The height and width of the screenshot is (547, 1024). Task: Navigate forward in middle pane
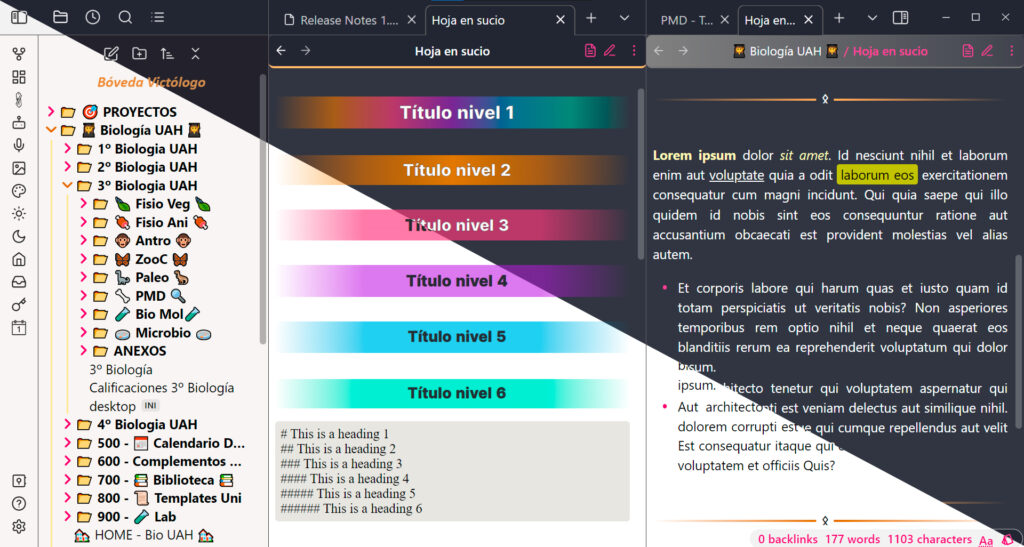point(305,51)
